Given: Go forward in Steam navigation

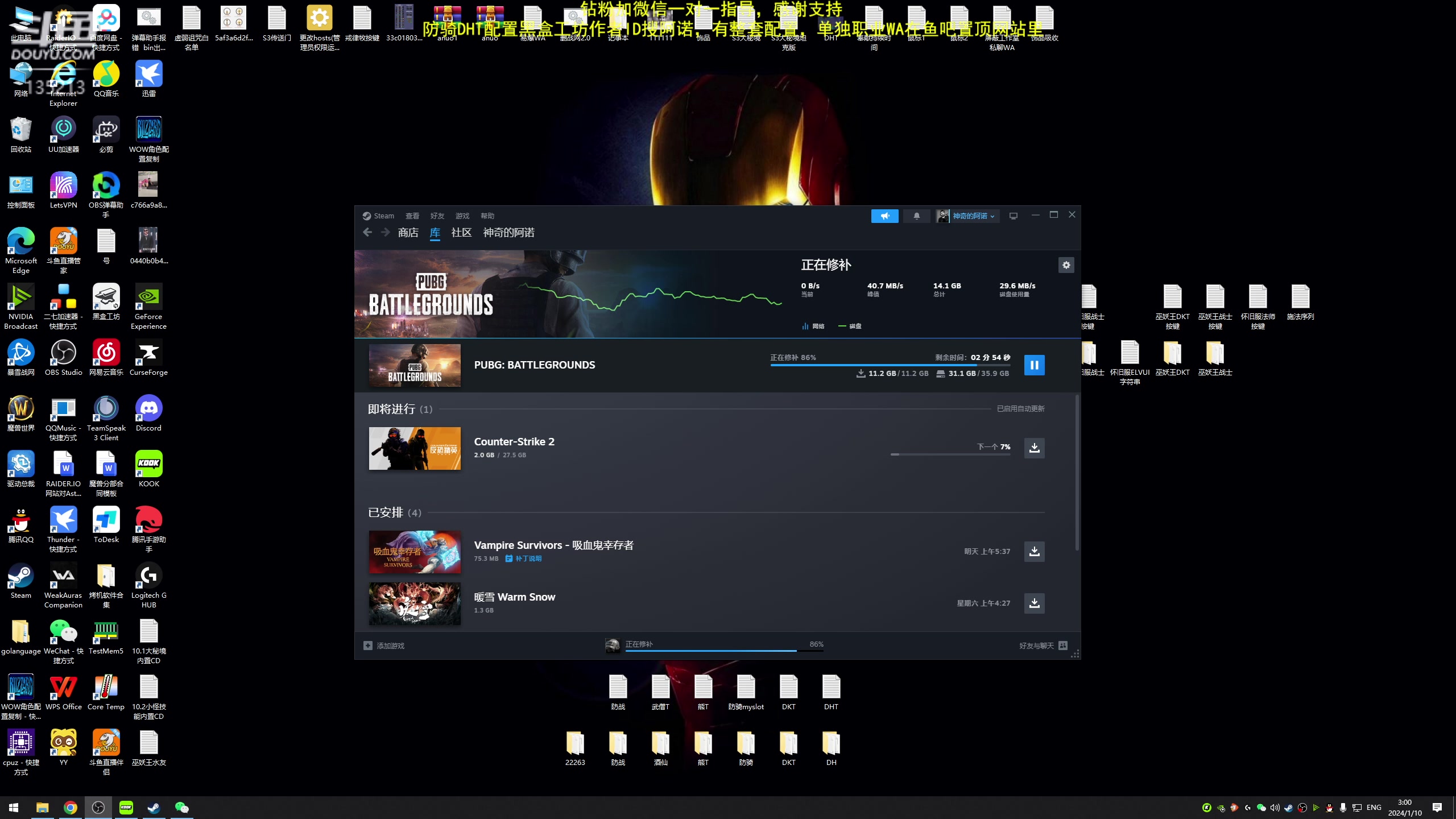Looking at the screenshot, I should pos(385,233).
